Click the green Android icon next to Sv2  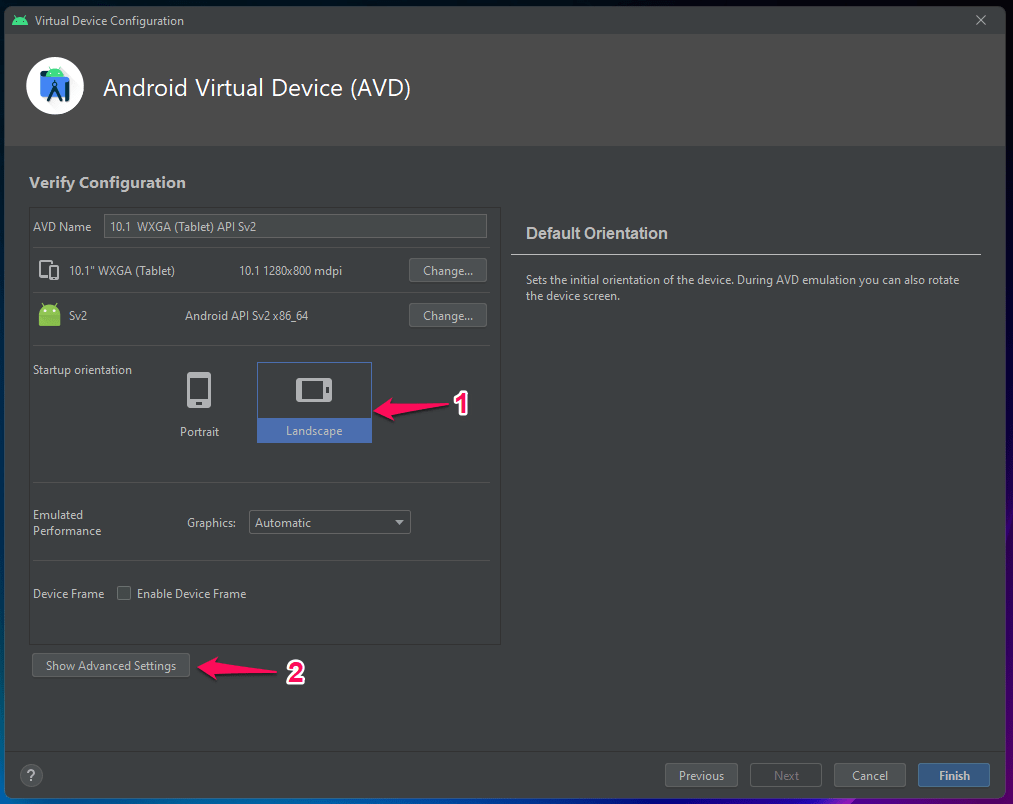50,315
